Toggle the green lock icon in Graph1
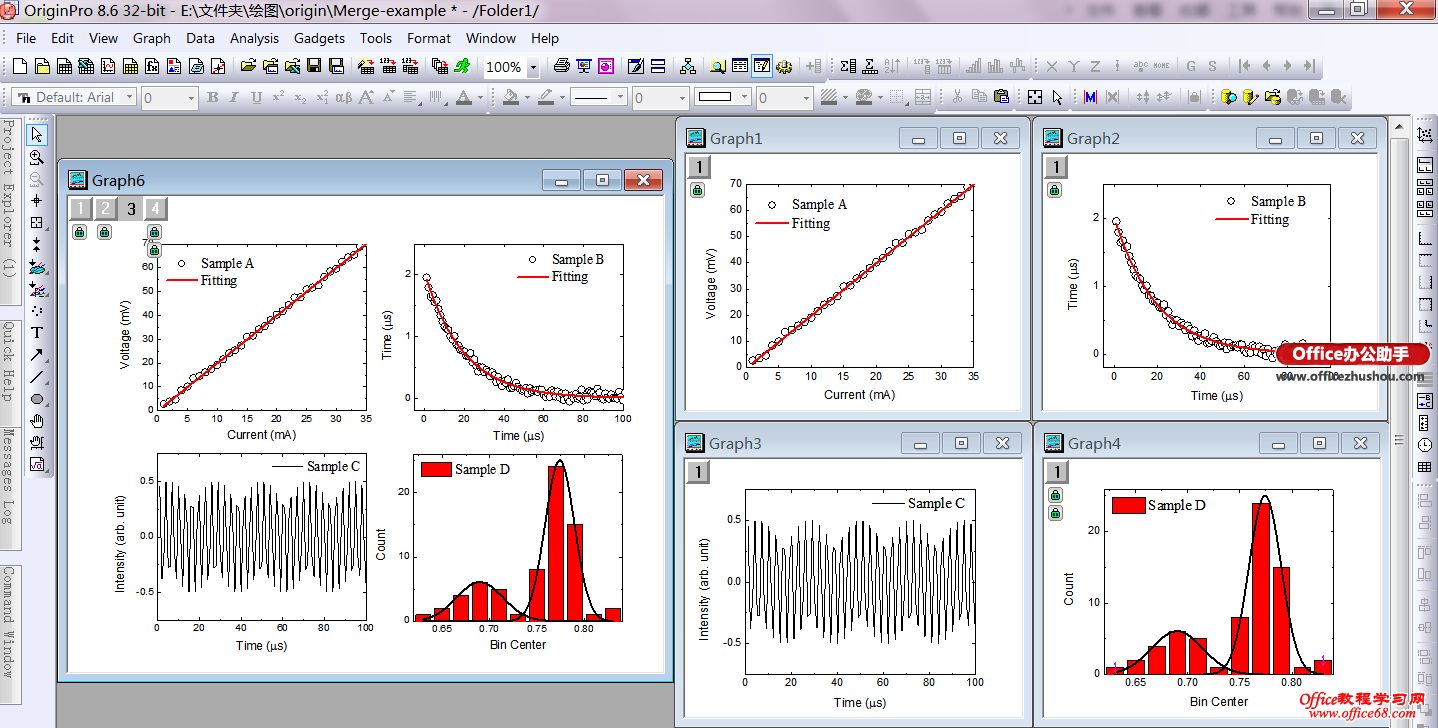1438x728 pixels. point(697,189)
